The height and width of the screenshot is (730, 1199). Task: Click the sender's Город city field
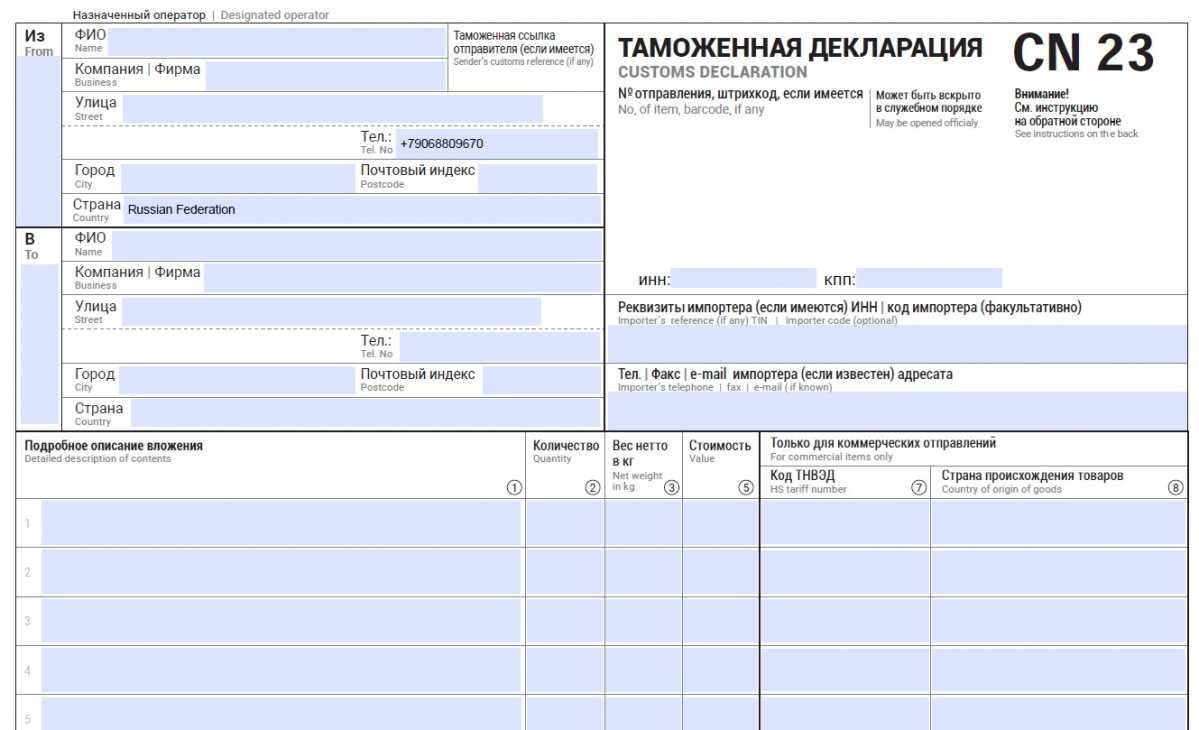[x=233, y=177]
